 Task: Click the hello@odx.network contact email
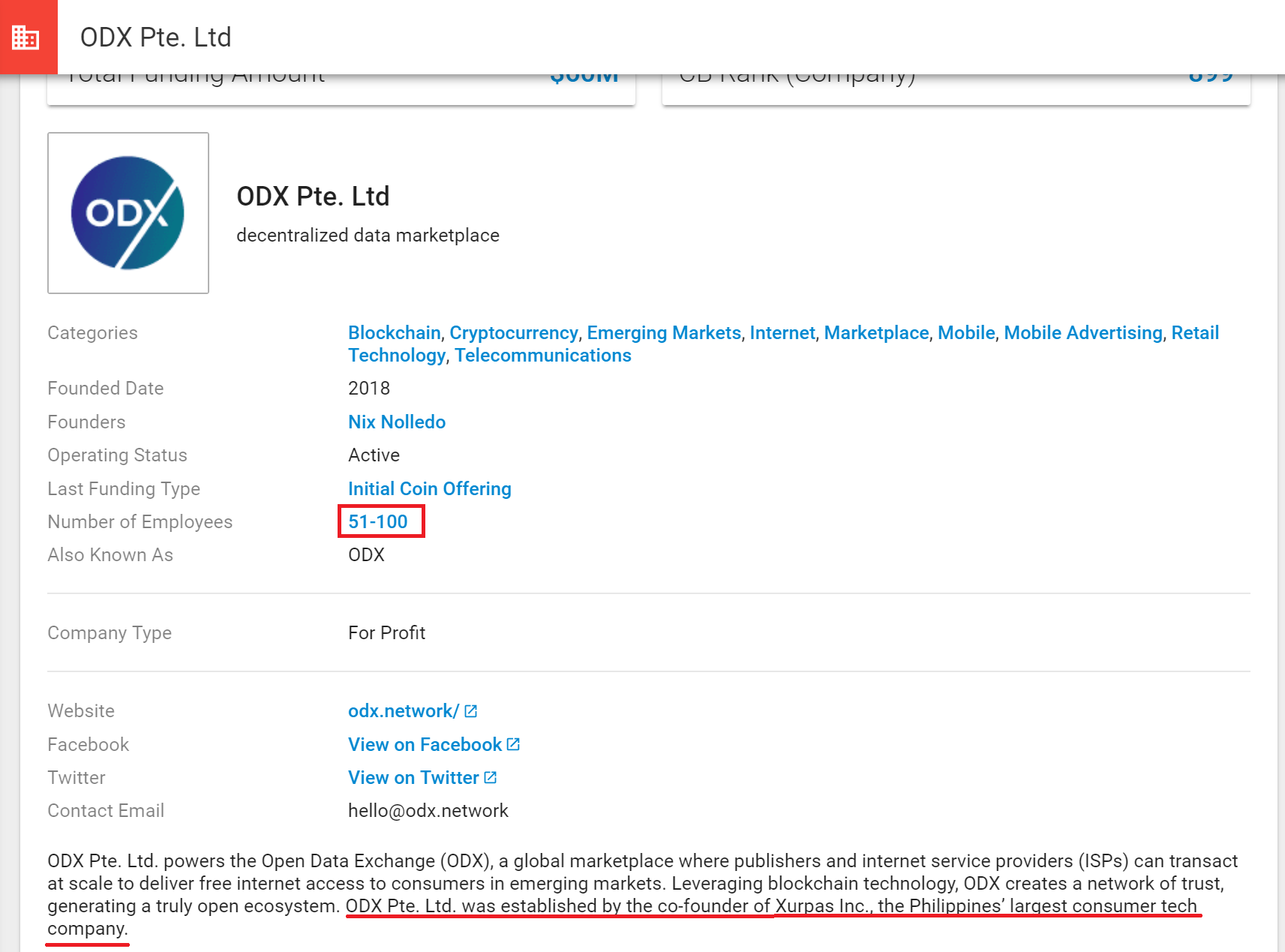tap(428, 811)
